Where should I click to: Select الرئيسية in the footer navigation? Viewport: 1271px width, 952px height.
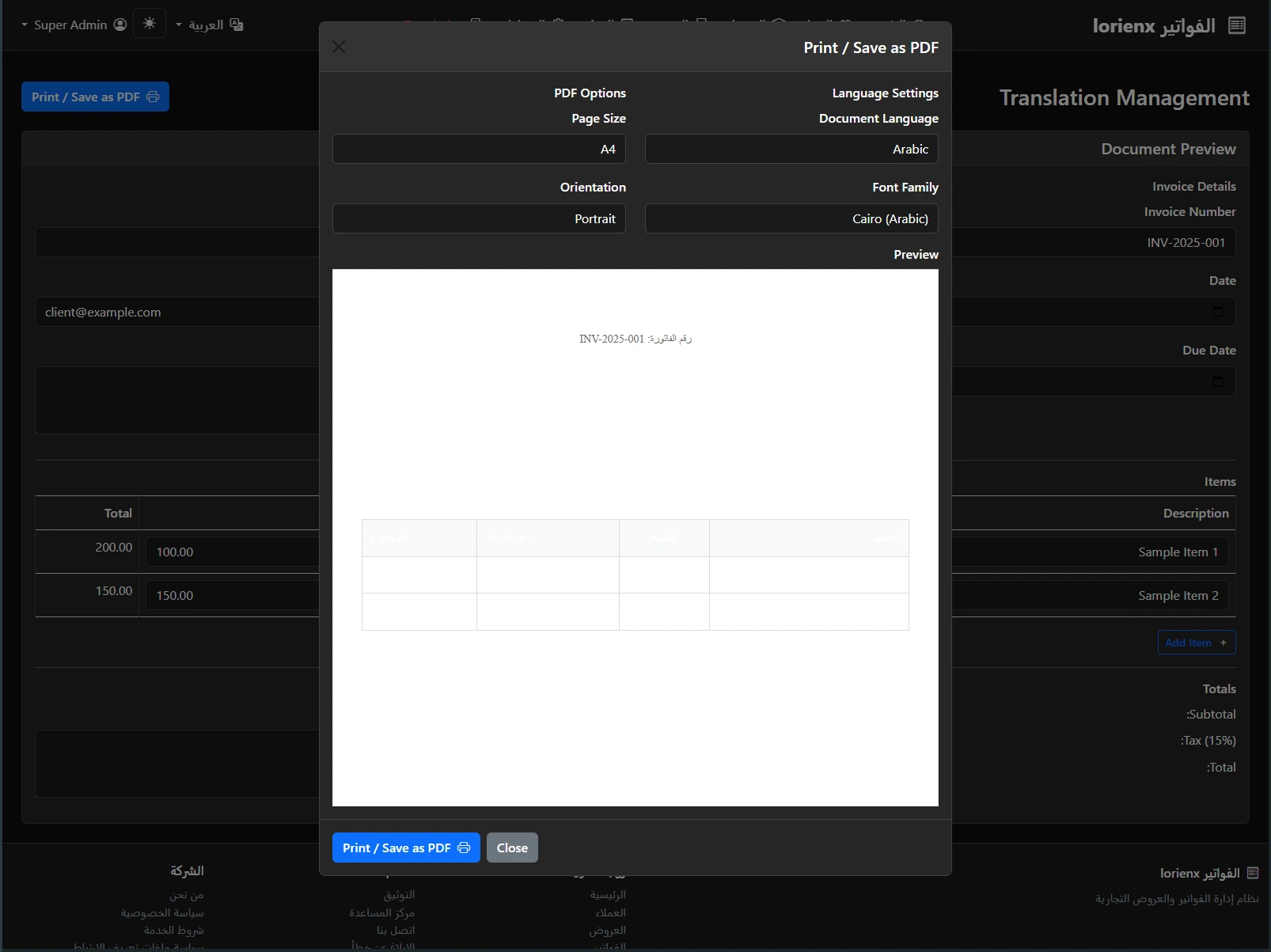click(608, 894)
